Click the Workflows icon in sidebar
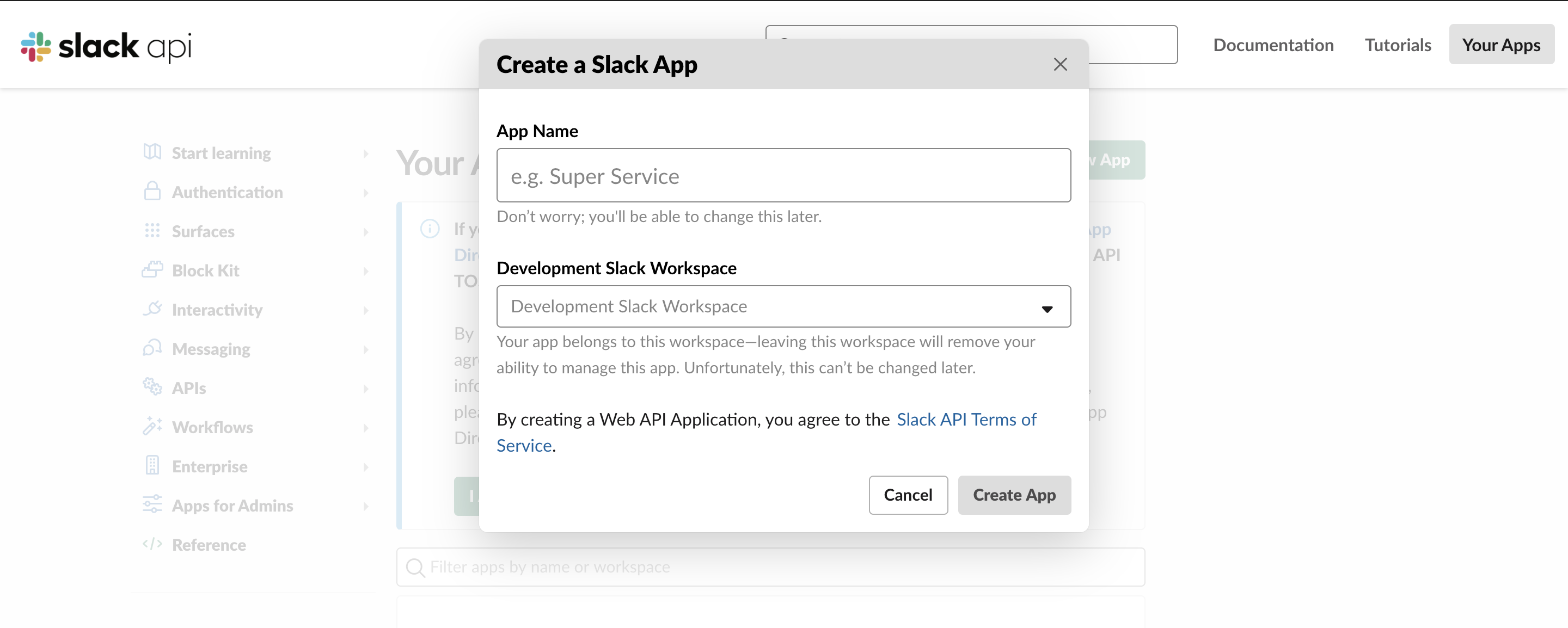 pos(152,427)
